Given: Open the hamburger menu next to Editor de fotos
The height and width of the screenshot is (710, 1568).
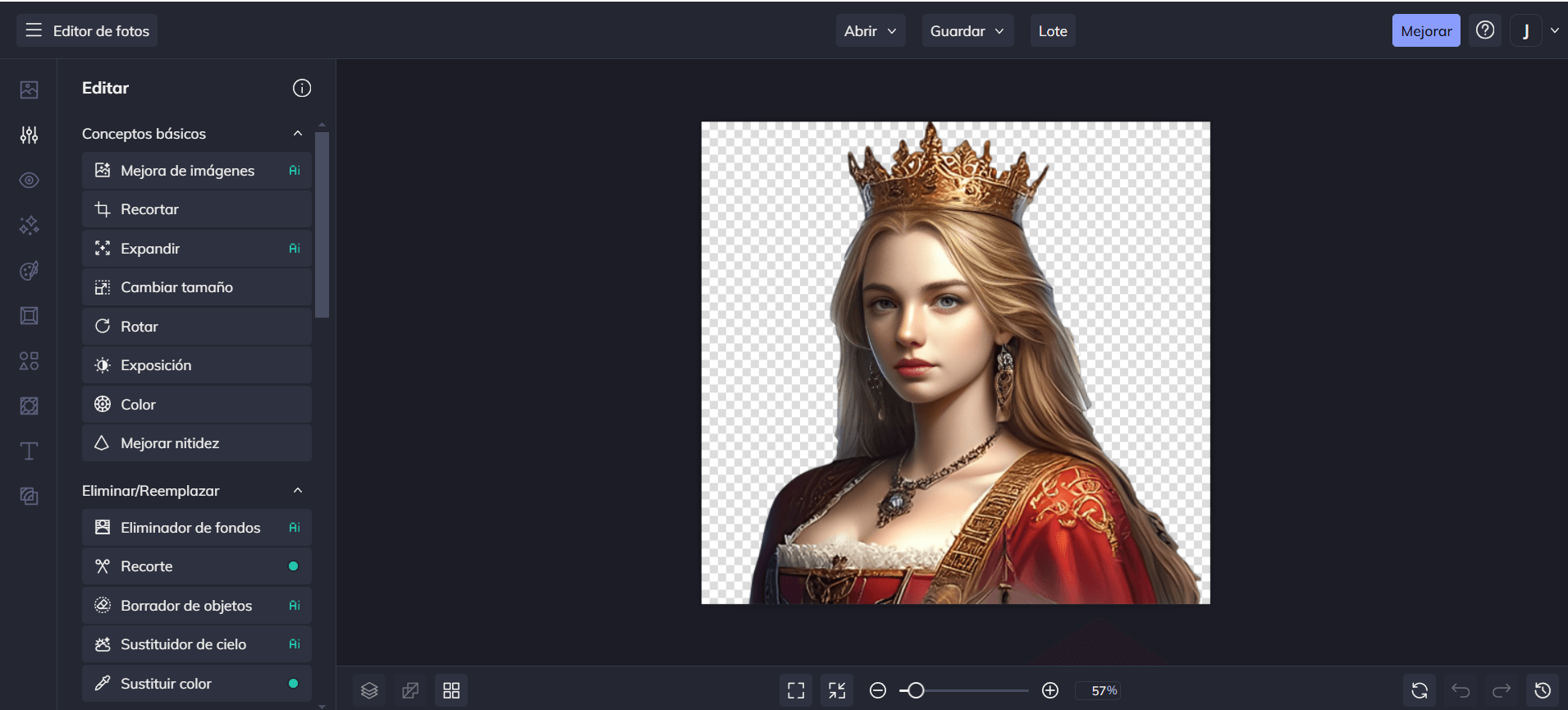Looking at the screenshot, I should tap(34, 30).
